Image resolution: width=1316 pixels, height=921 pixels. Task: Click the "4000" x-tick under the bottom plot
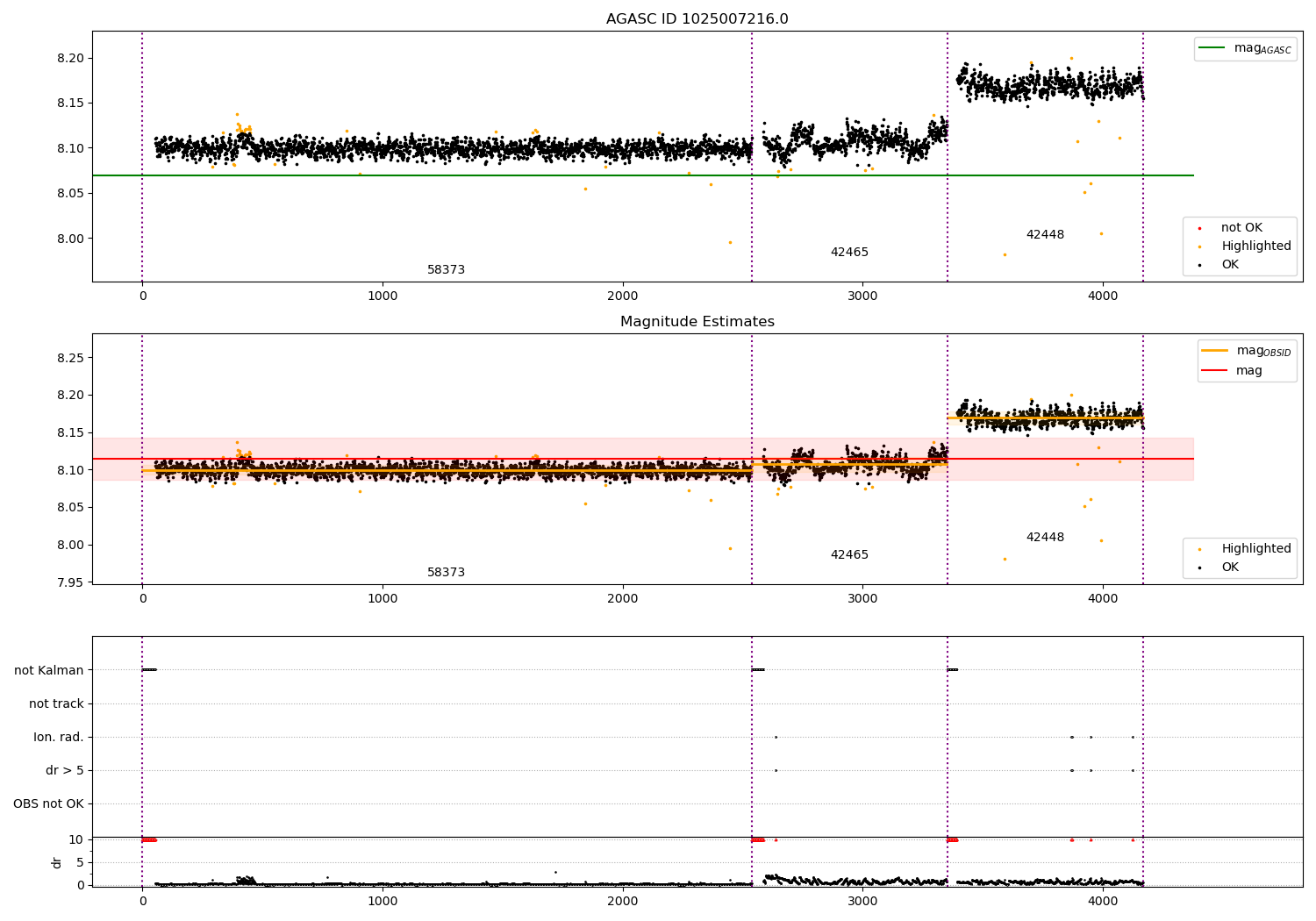click(x=1103, y=901)
